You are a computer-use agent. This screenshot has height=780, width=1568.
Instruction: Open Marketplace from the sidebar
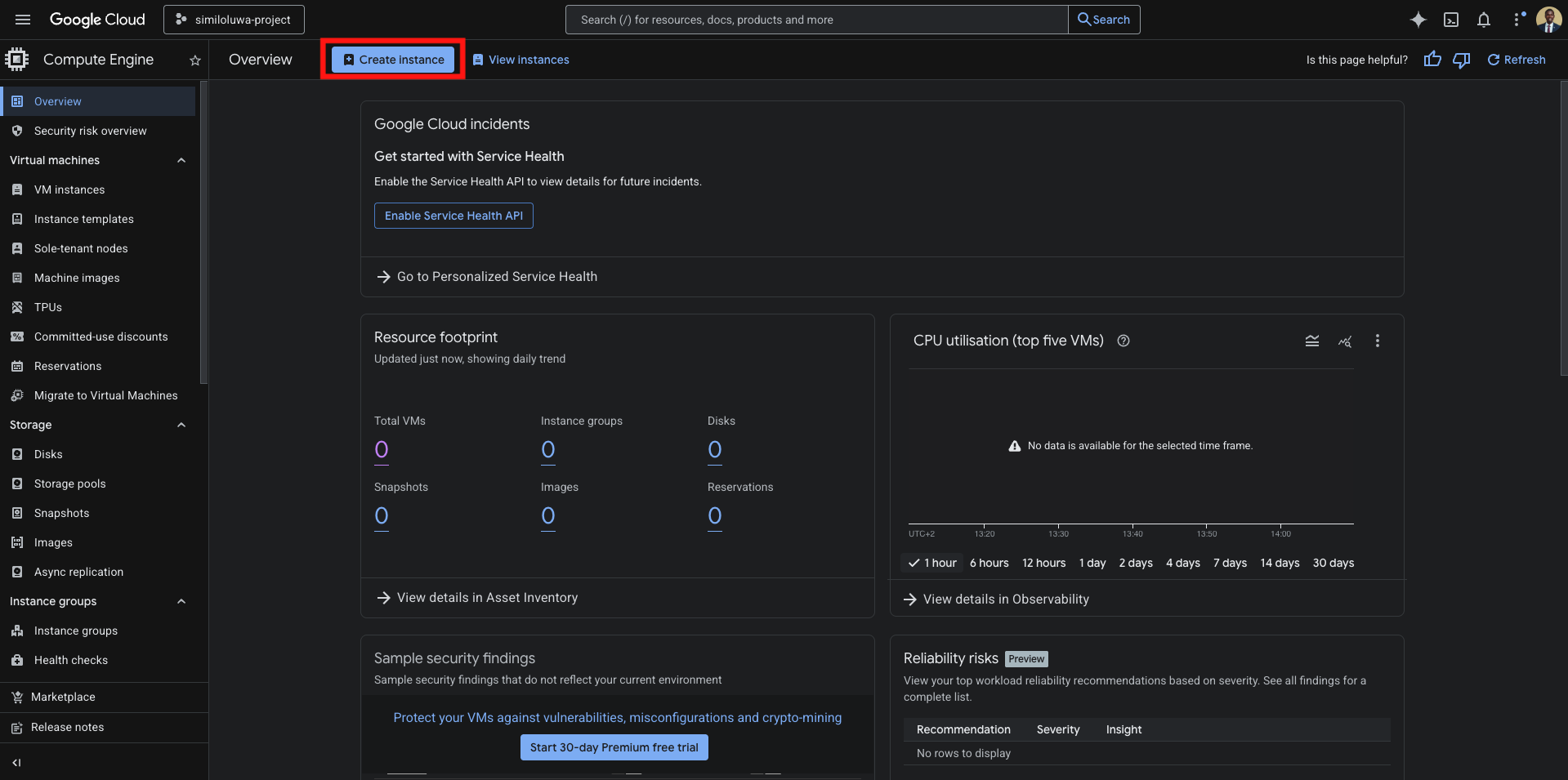(63, 697)
